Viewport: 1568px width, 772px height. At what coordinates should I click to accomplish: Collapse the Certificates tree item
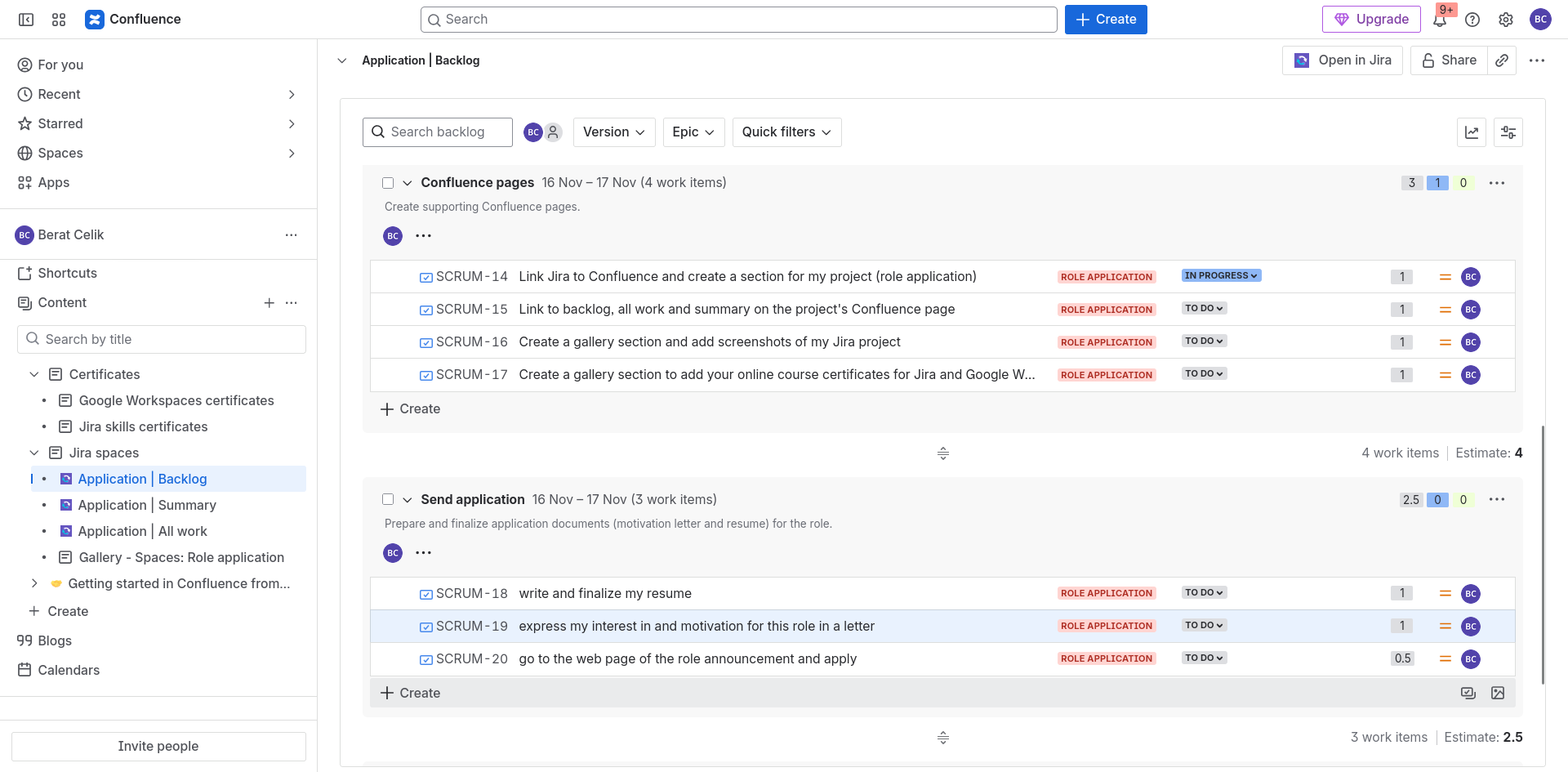click(34, 374)
